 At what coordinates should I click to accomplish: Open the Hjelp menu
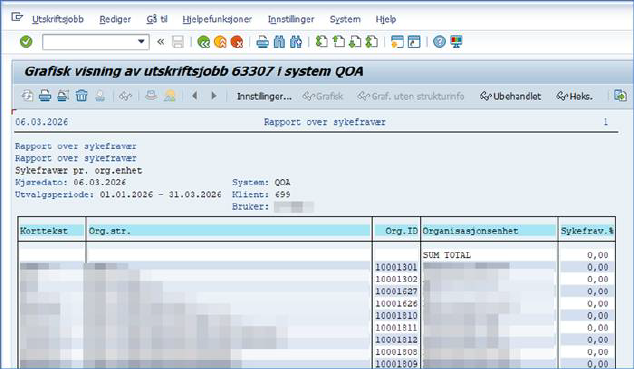click(386, 19)
